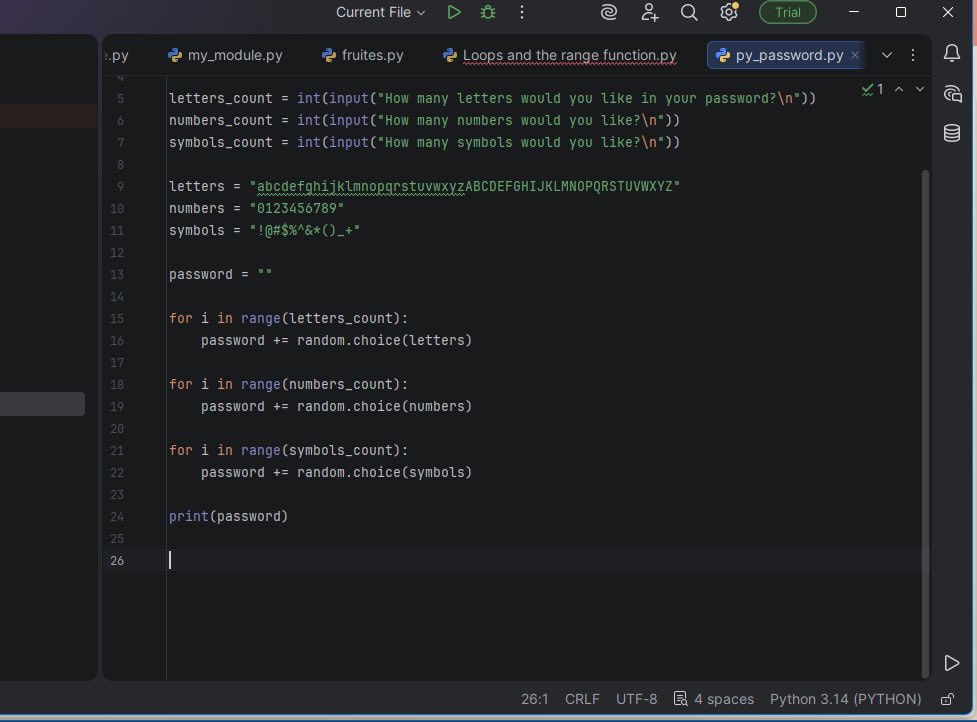Screen dimensions: 977x722
Task: Open the indent settings icon beside 4 spaces
Action: pyautogui.click(x=680, y=698)
